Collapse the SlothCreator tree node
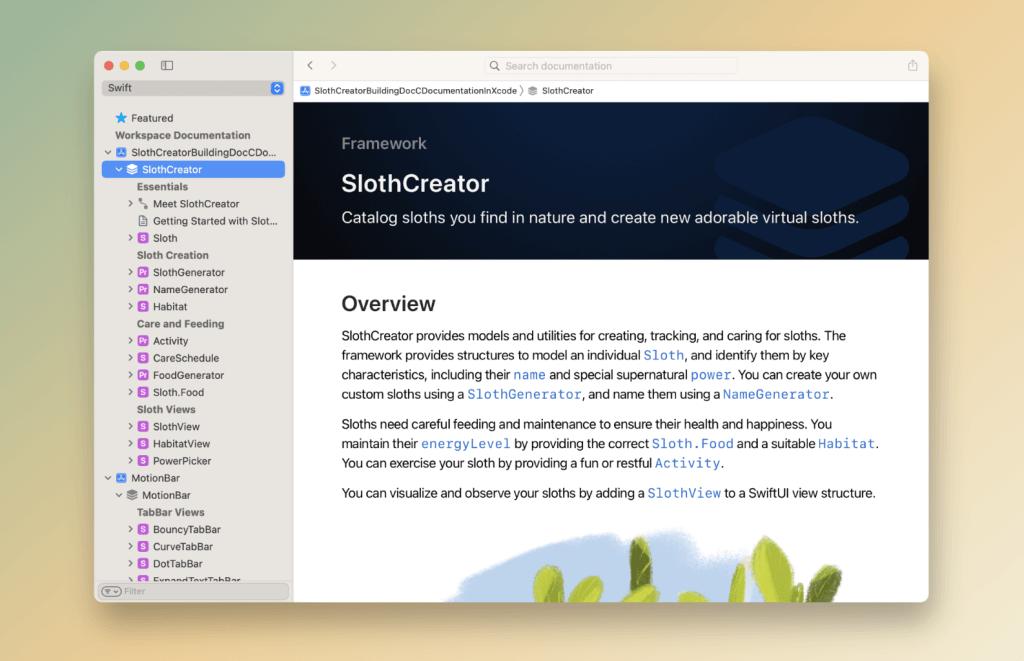 click(119, 170)
